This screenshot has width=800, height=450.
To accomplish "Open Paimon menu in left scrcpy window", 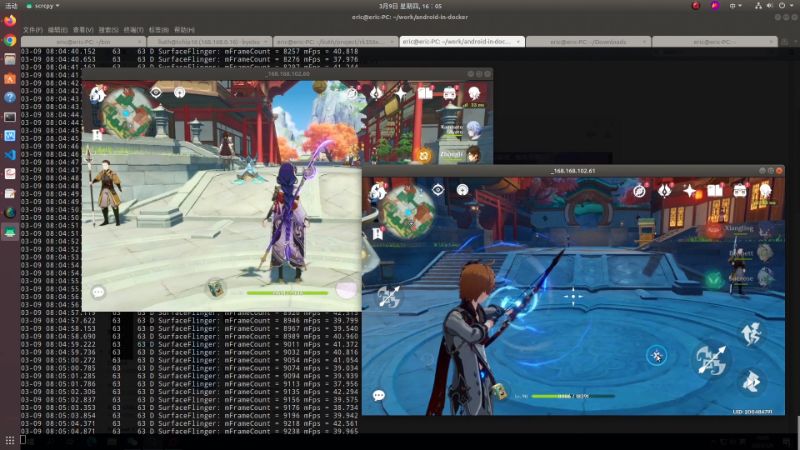I will click(97, 94).
